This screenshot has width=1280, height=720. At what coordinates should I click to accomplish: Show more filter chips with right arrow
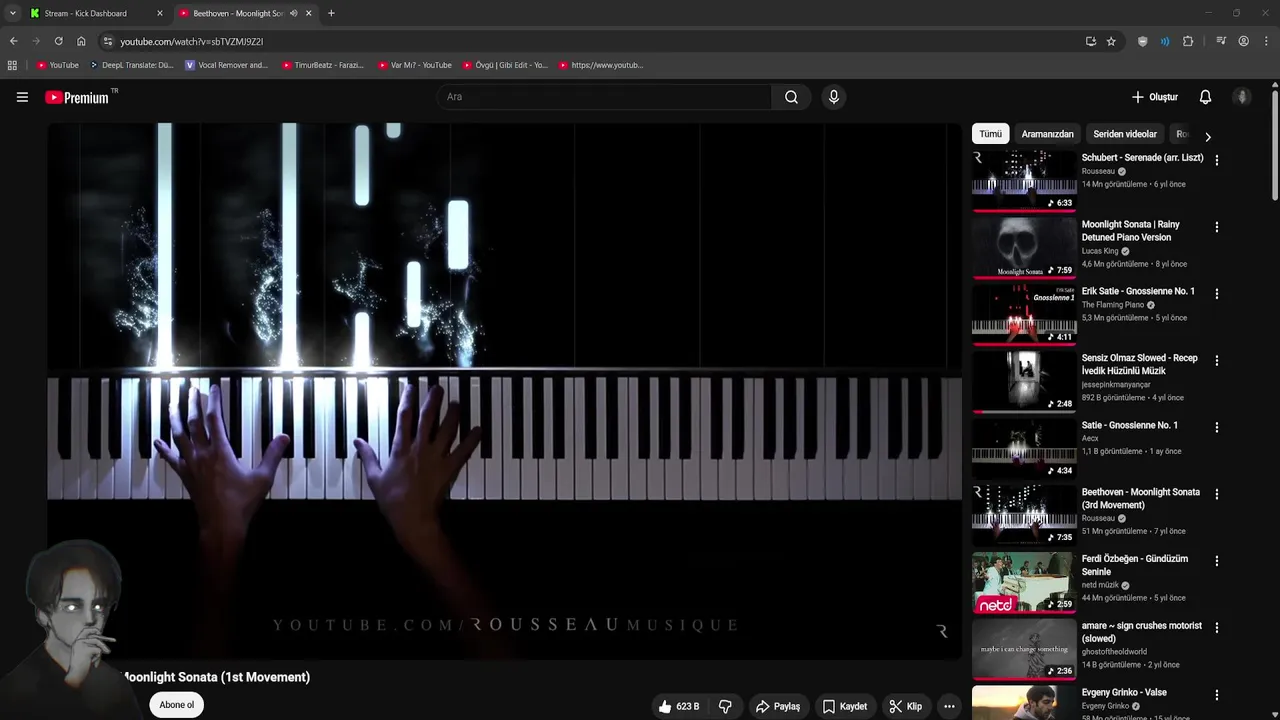(1207, 136)
